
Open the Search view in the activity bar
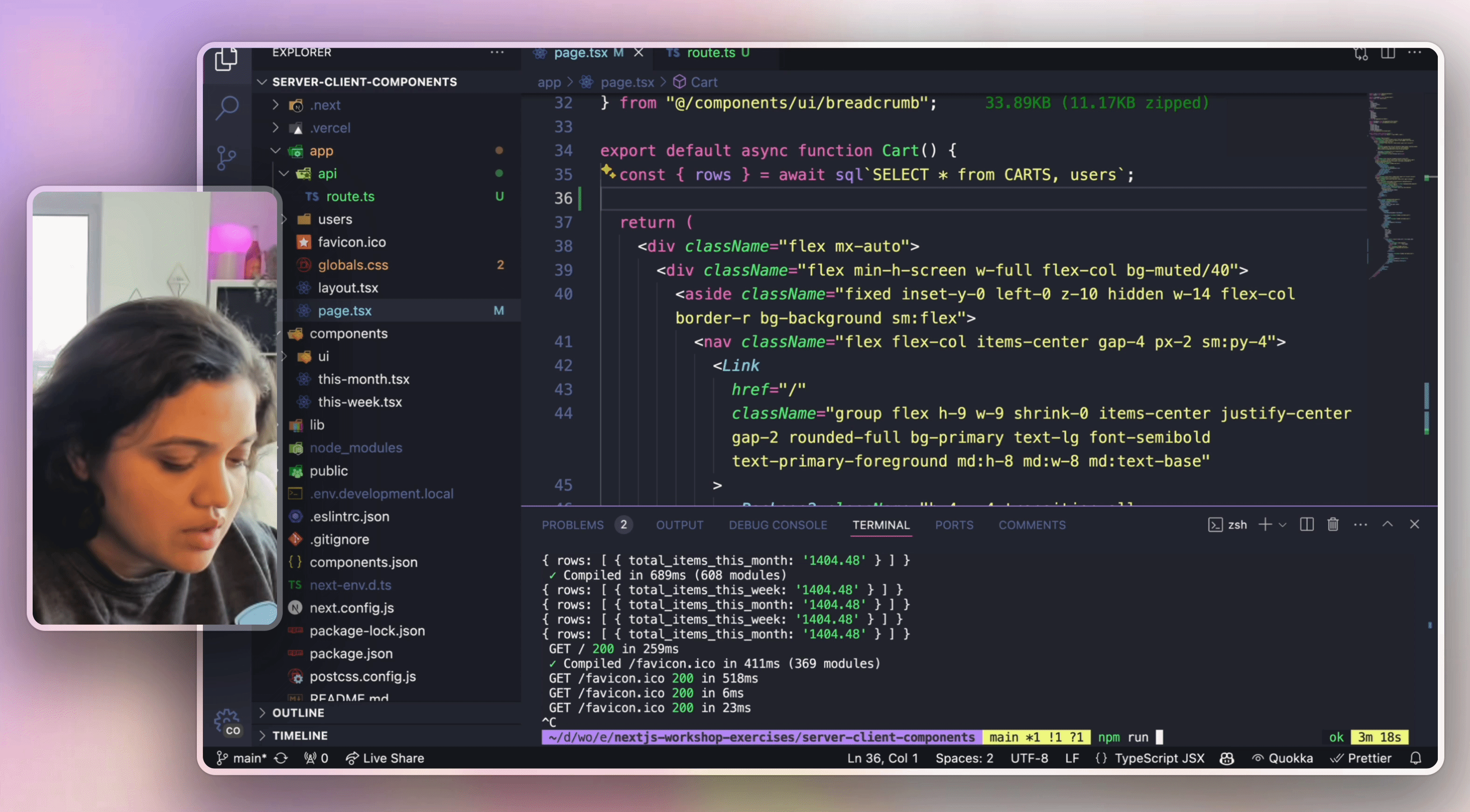227,107
